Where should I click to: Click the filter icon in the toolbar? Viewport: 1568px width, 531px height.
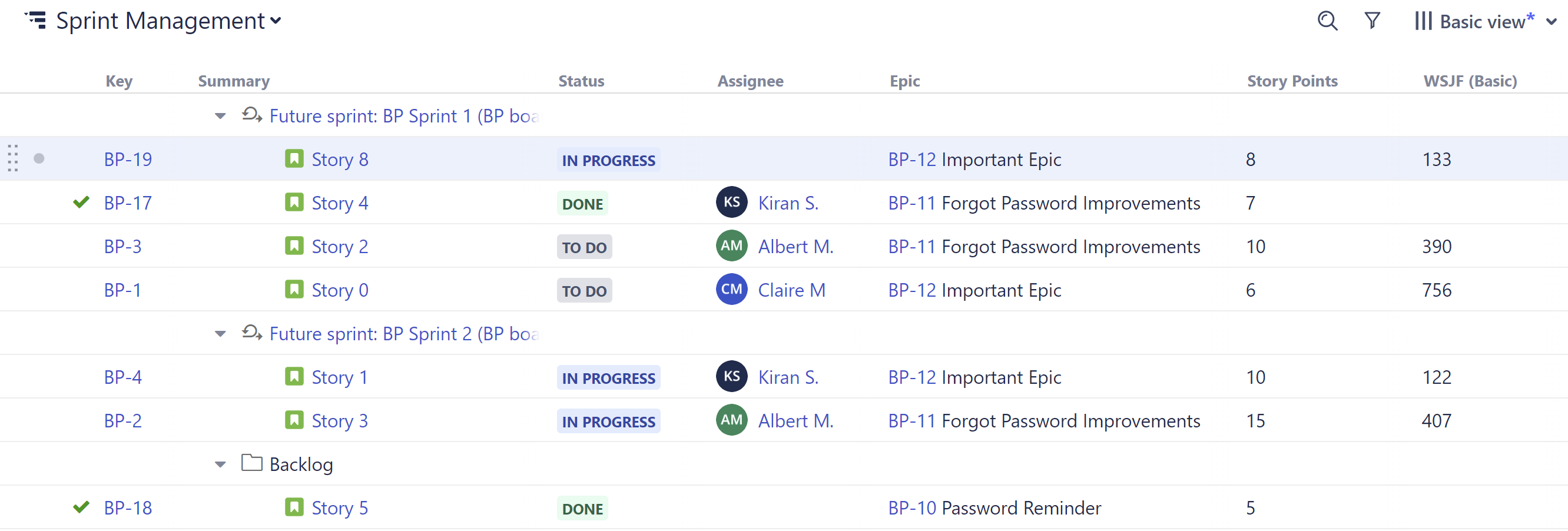tap(1373, 21)
